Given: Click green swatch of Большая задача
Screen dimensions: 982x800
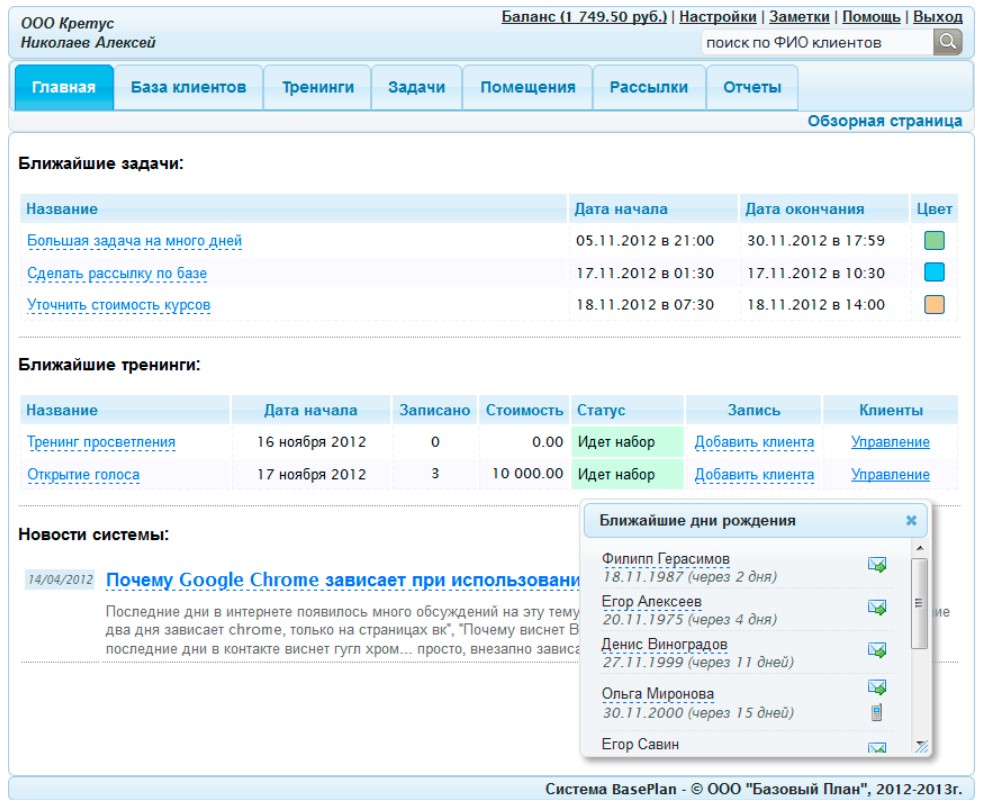Looking at the screenshot, I should tap(934, 241).
